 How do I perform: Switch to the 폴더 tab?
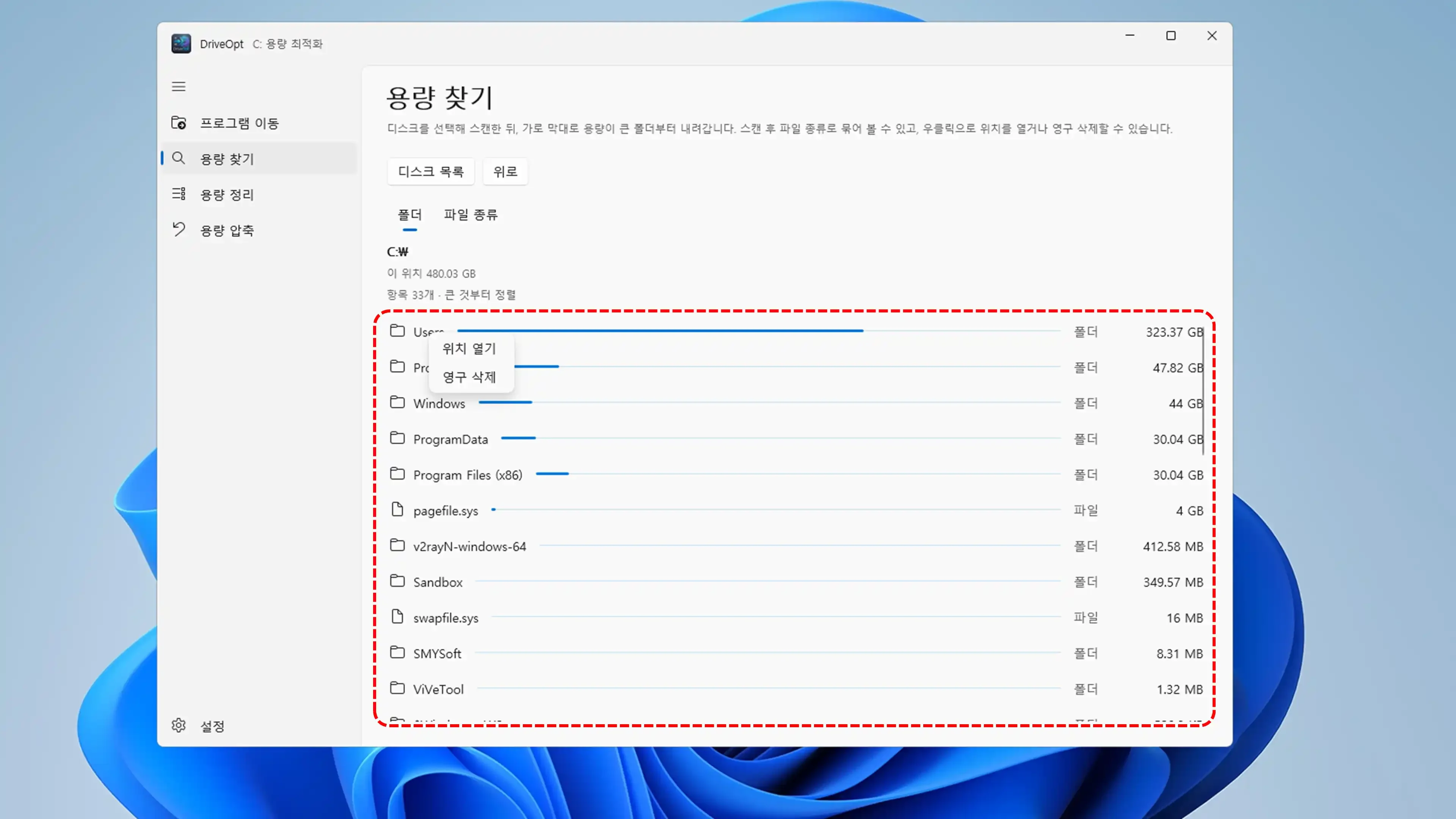pyautogui.click(x=410, y=215)
